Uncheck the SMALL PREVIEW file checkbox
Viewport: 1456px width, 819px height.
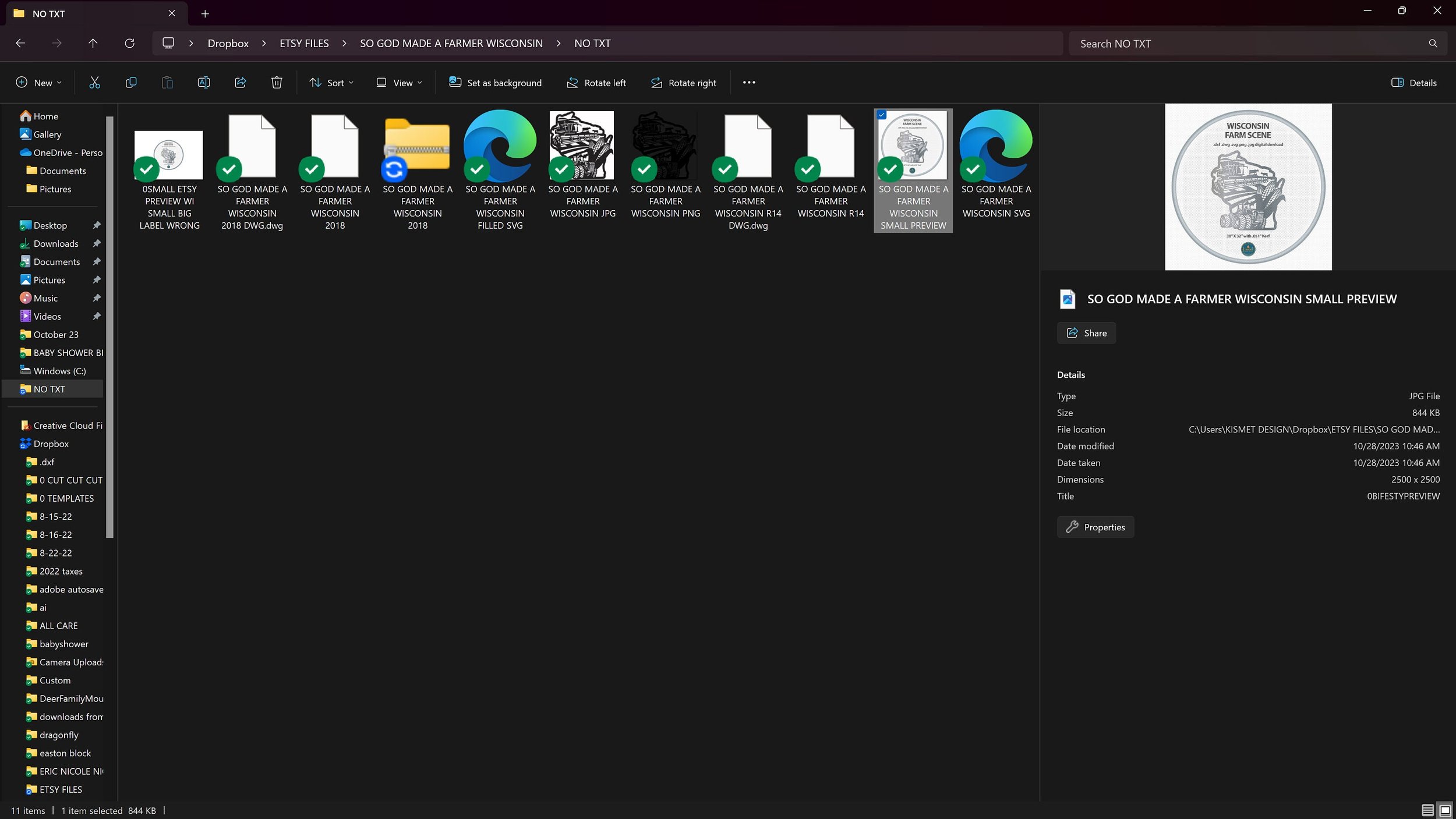click(882, 115)
